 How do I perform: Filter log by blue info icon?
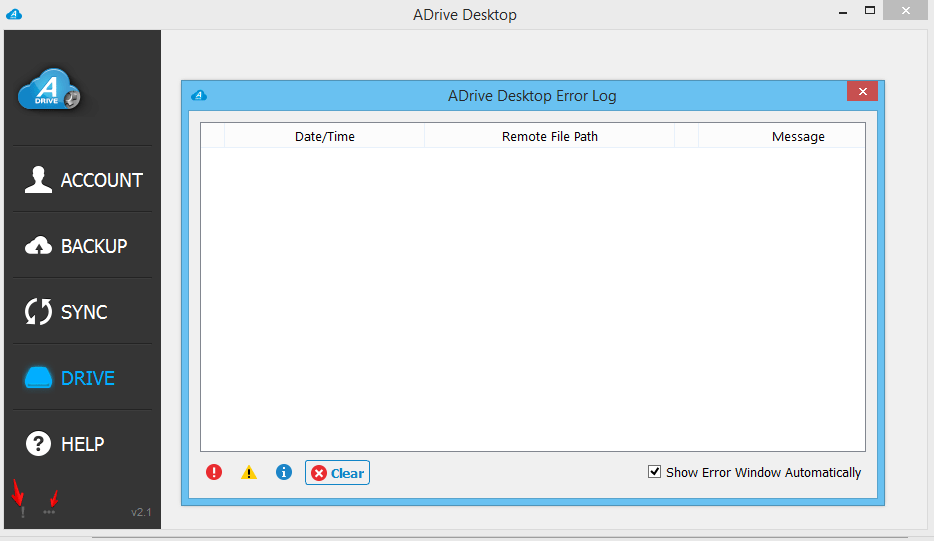pyautogui.click(x=284, y=472)
